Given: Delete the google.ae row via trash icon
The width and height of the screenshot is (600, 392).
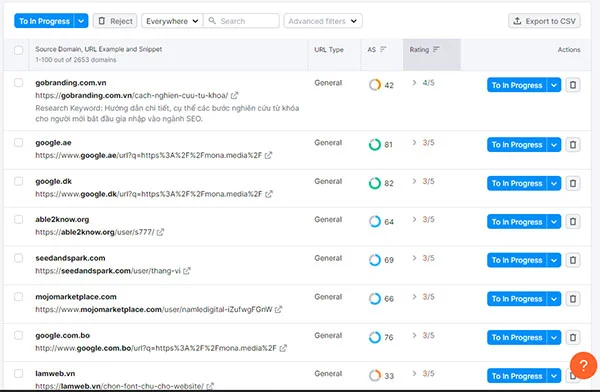Looking at the screenshot, I should click(x=573, y=145).
